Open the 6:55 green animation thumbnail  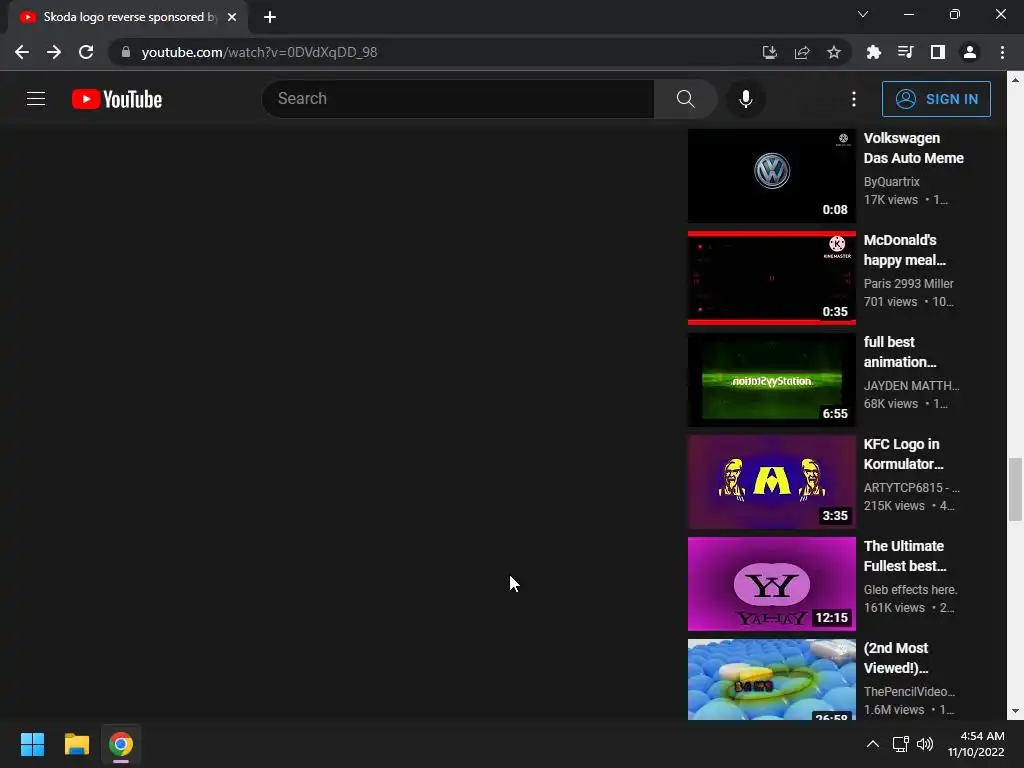(x=771, y=379)
